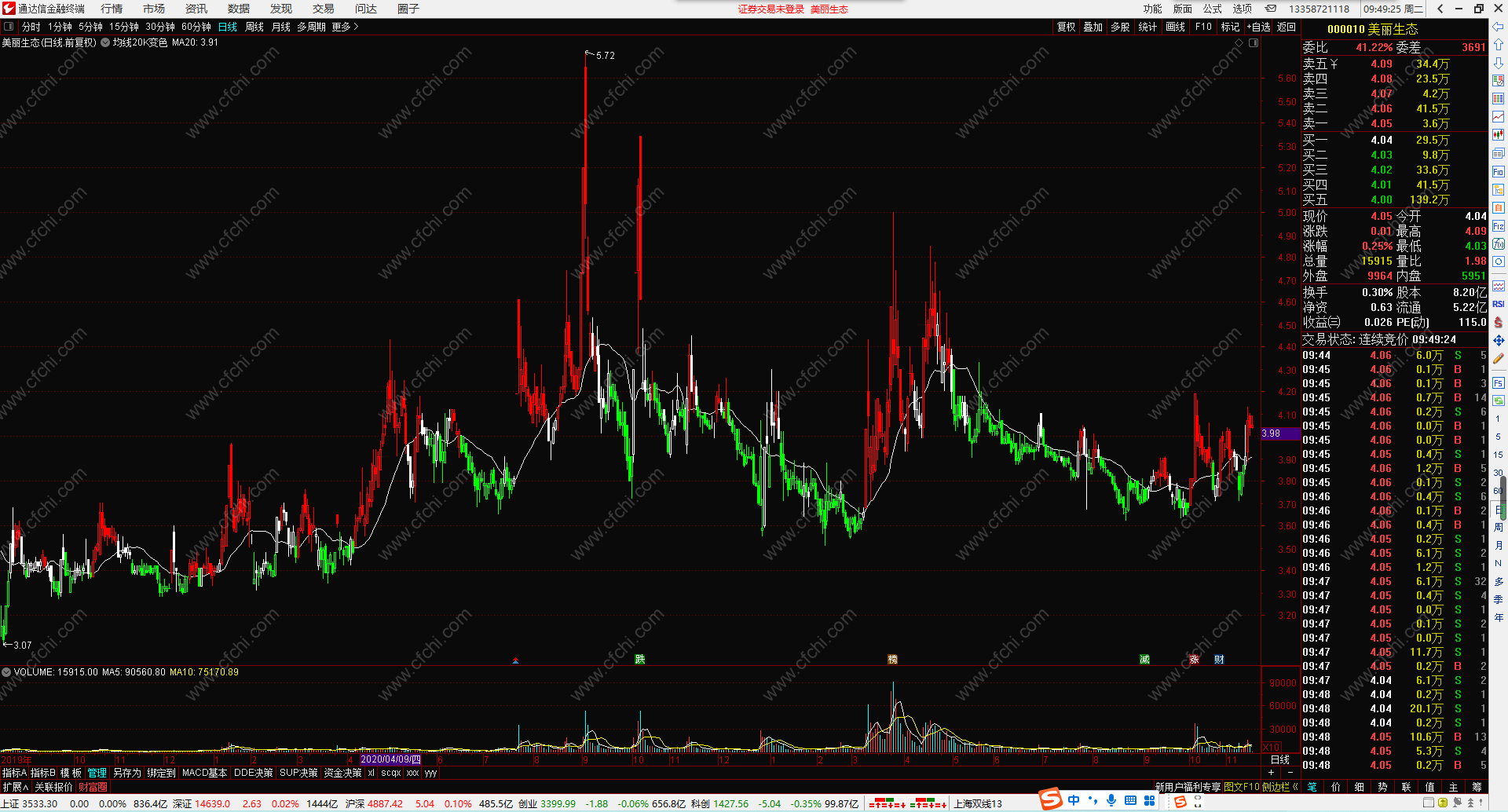Collapse the 侧边栏 sidebar
Screen dimensions: 1508x812
[x=1279, y=787]
